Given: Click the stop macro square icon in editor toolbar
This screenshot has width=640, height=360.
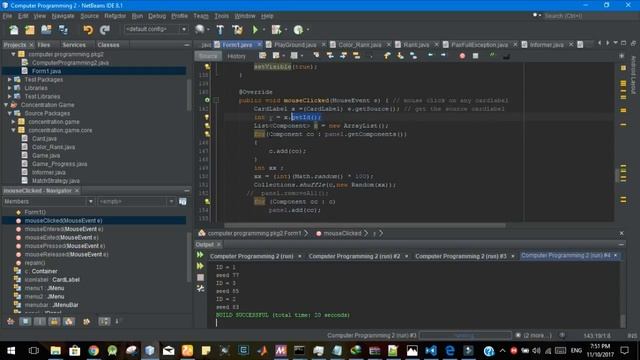Looking at the screenshot, I should click(x=476, y=56).
